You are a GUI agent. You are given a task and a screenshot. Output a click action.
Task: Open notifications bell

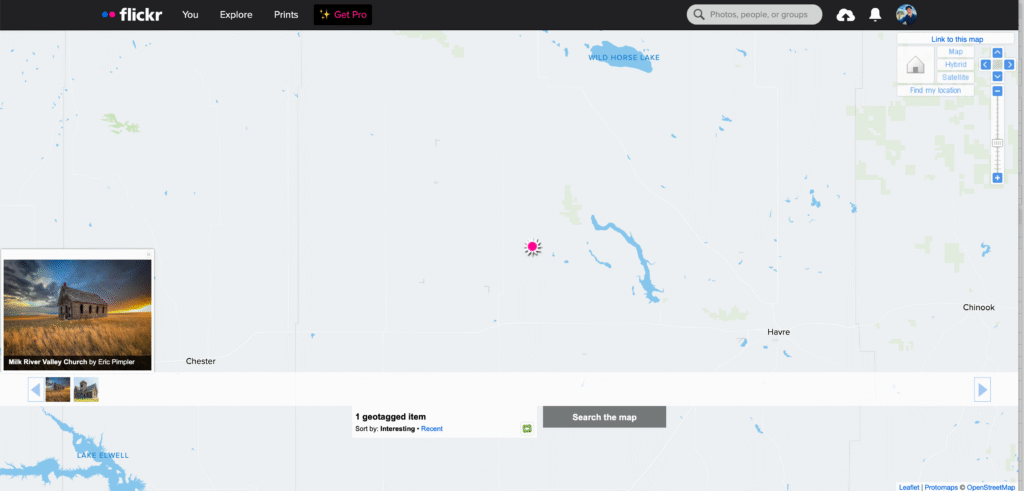point(875,15)
